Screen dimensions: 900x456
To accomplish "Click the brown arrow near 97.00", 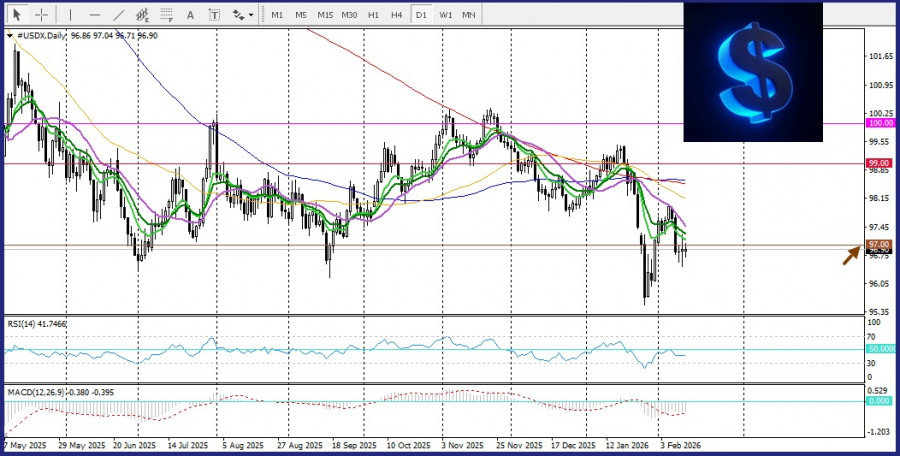I will 850,255.
